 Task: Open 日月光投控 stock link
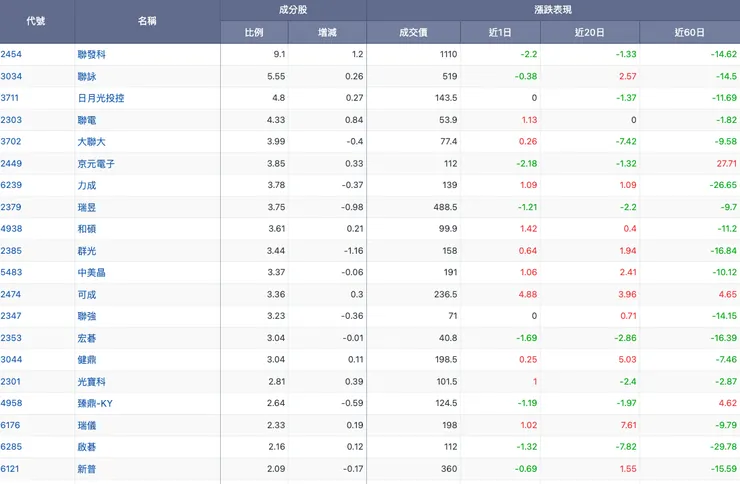click(101, 98)
